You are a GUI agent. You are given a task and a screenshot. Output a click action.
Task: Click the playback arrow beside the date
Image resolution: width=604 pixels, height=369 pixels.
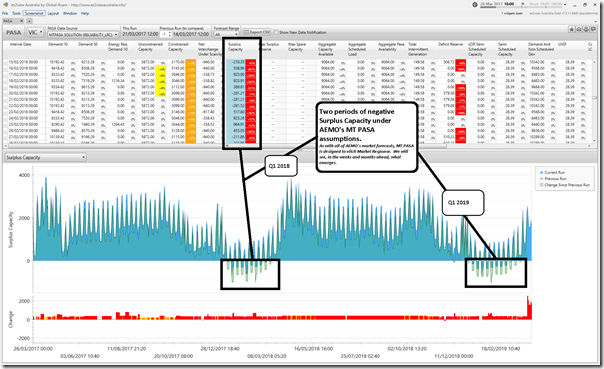click(523, 4)
